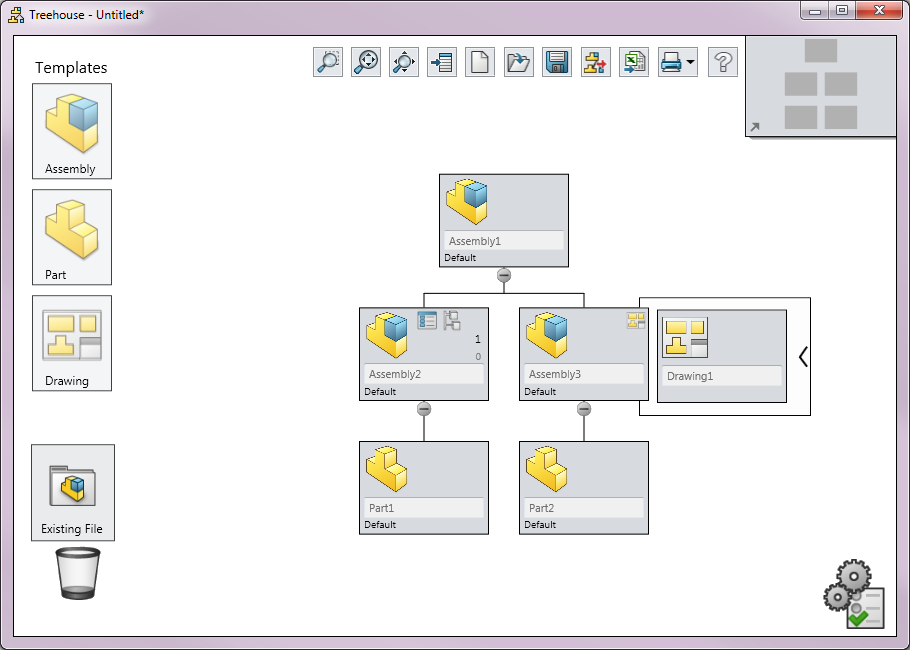
Task: Collapse the Assembly3 branch node
Action: point(584,409)
